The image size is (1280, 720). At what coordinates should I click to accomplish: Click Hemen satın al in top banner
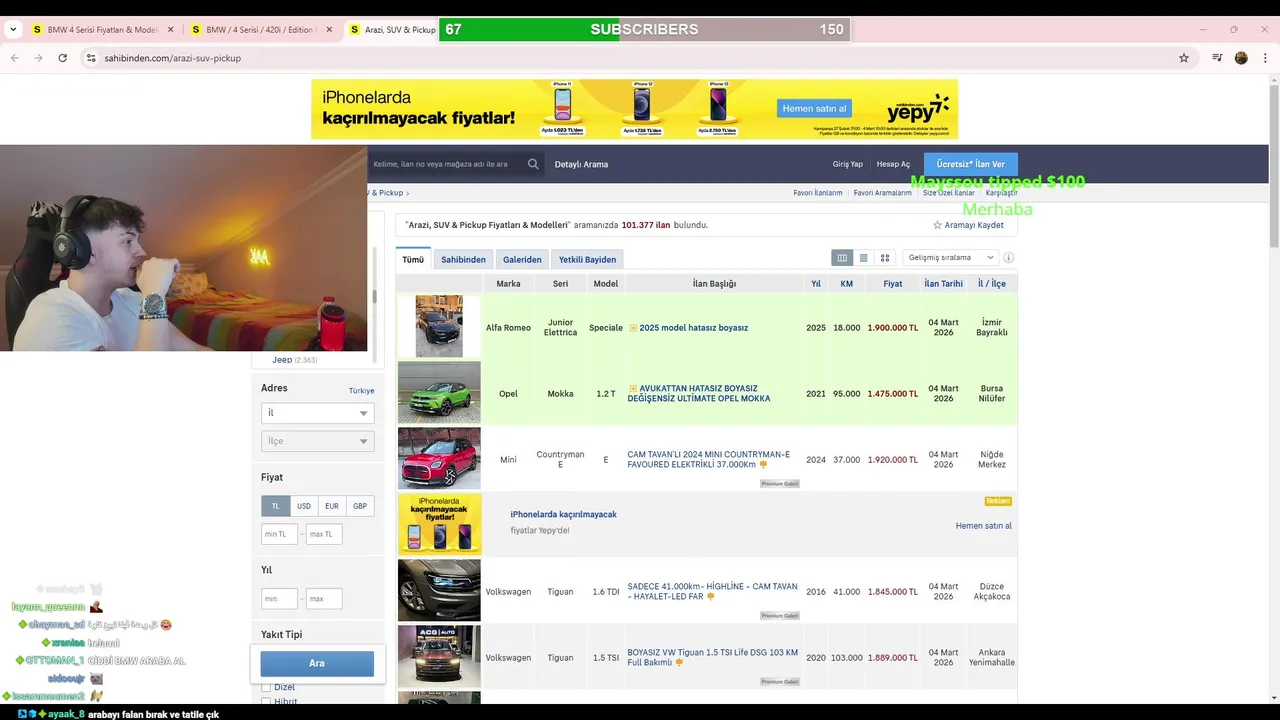click(x=814, y=108)
